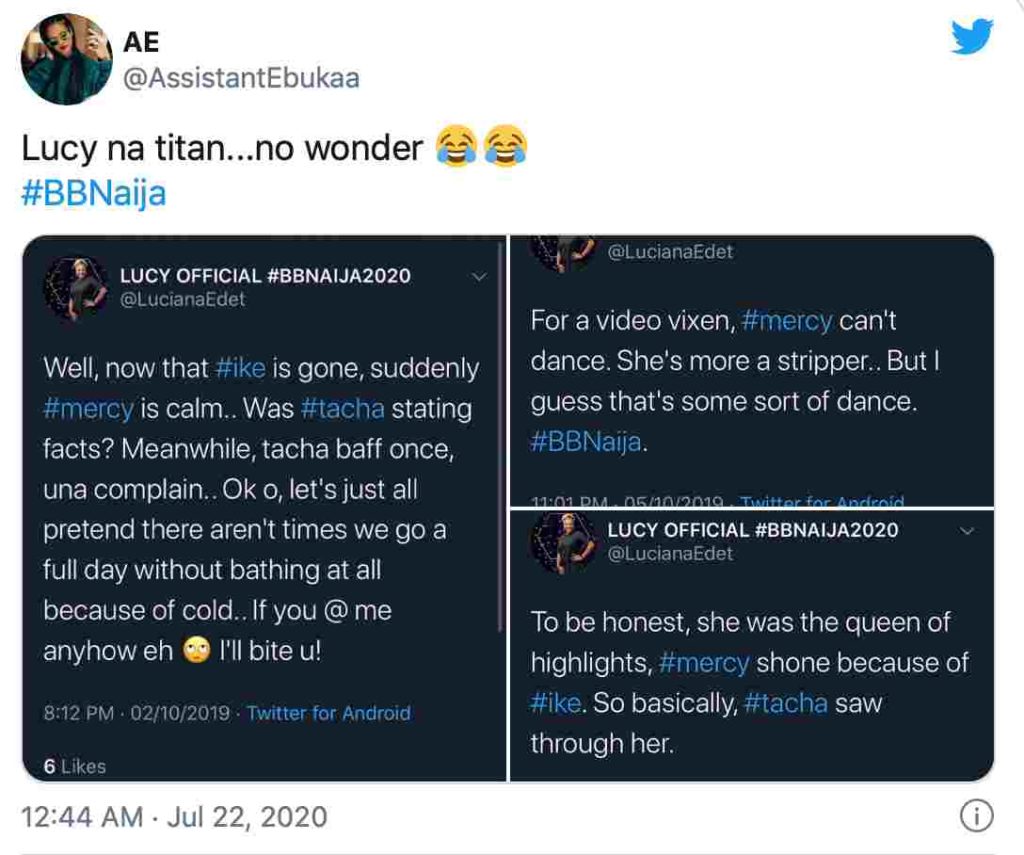Click Lucy's avatar beside the queen of highlights tweet

point(564,541)
